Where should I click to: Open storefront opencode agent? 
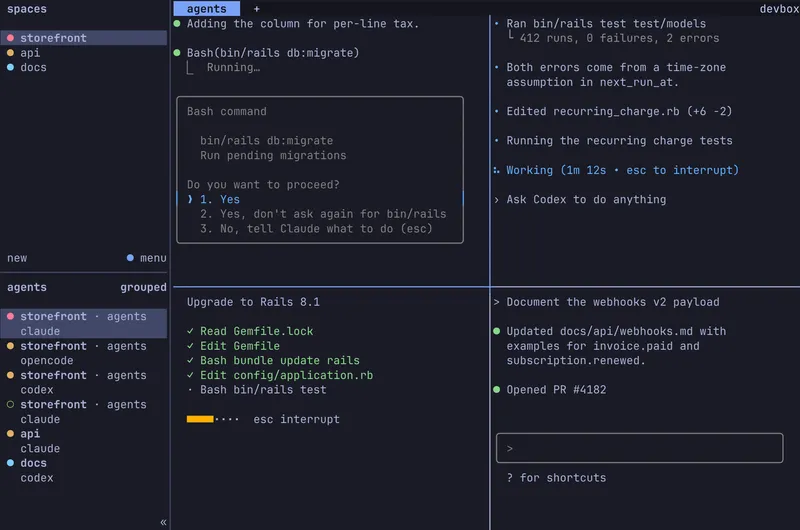(84, 353)
